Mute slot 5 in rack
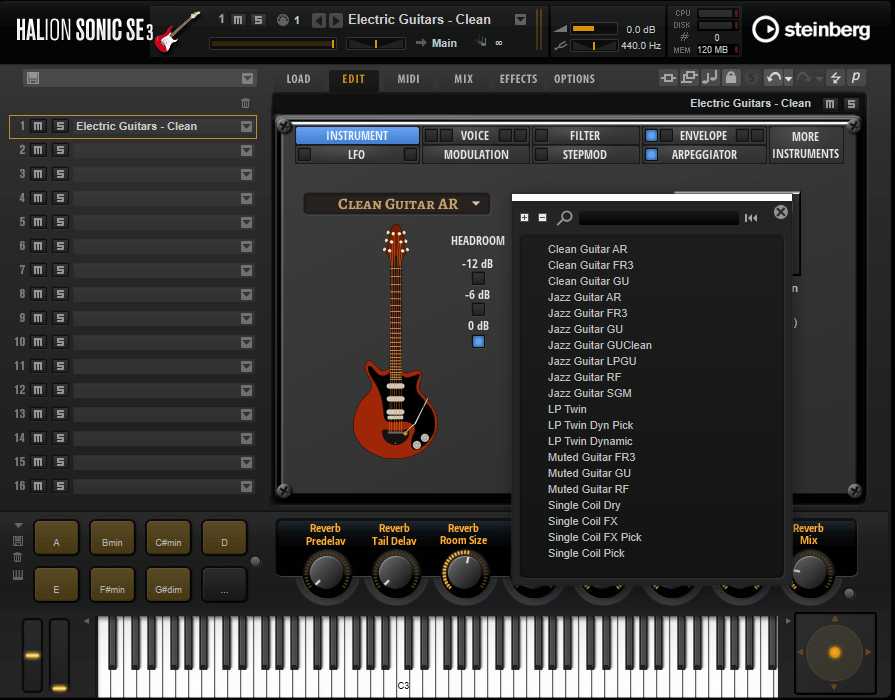The image size is (895, 700). pyautogui.click(x=38, y=222)
